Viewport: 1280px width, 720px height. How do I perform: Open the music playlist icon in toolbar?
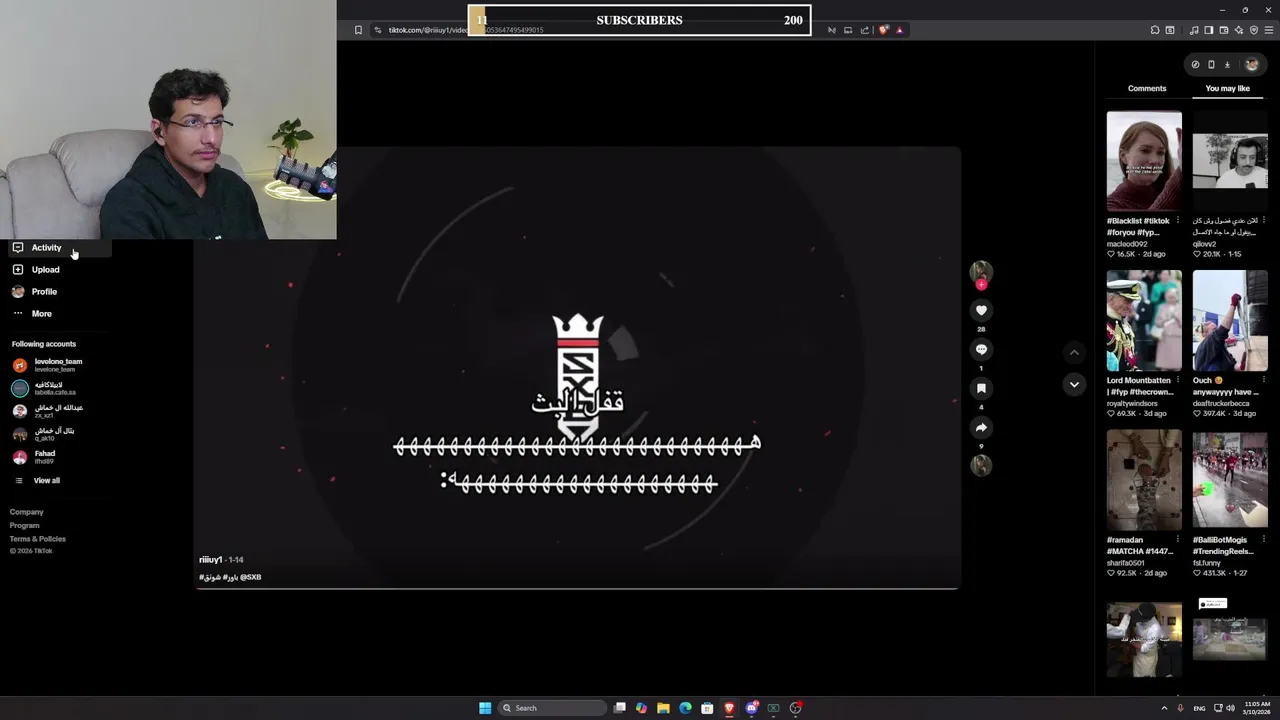pyautogui.click(x=1194, y=30)
